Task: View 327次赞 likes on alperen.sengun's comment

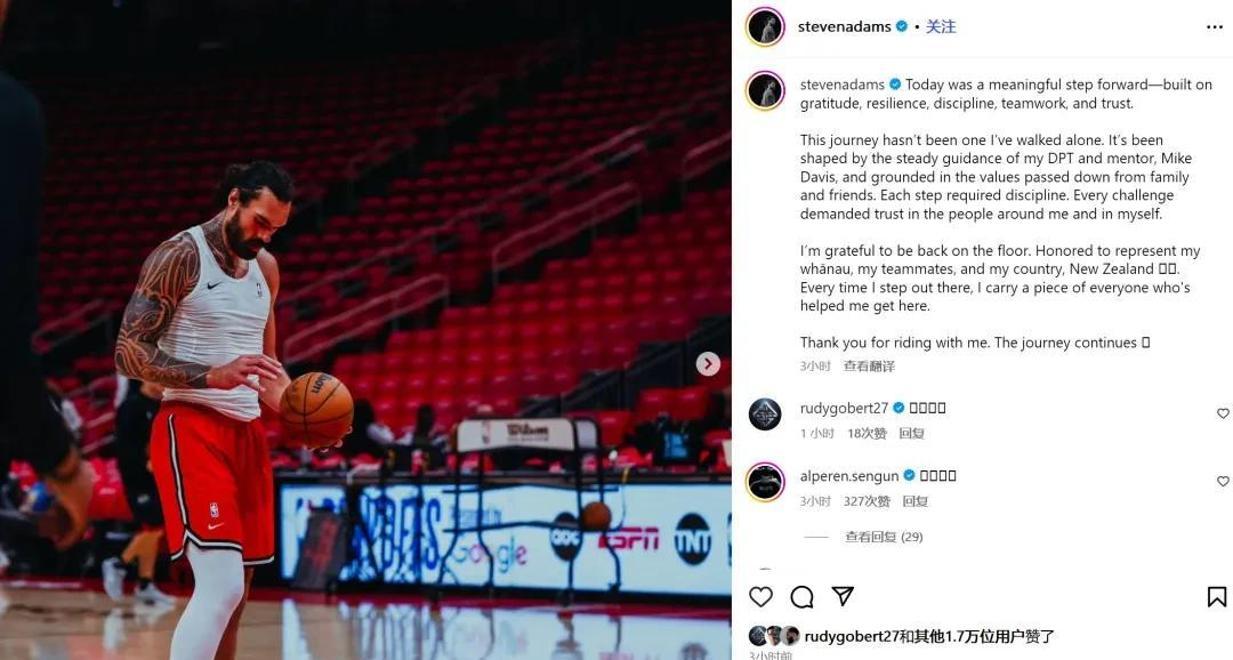Action: point(867,501)
